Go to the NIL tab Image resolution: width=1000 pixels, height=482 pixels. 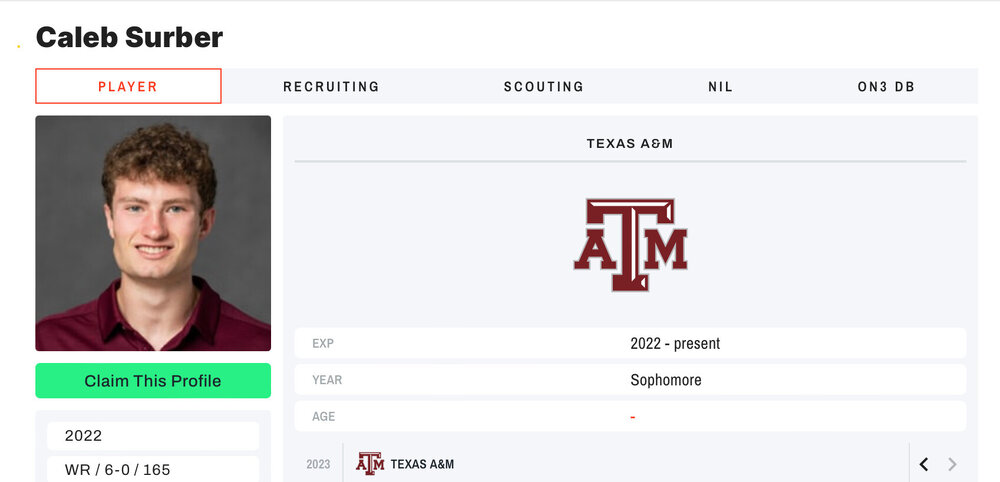720,86
